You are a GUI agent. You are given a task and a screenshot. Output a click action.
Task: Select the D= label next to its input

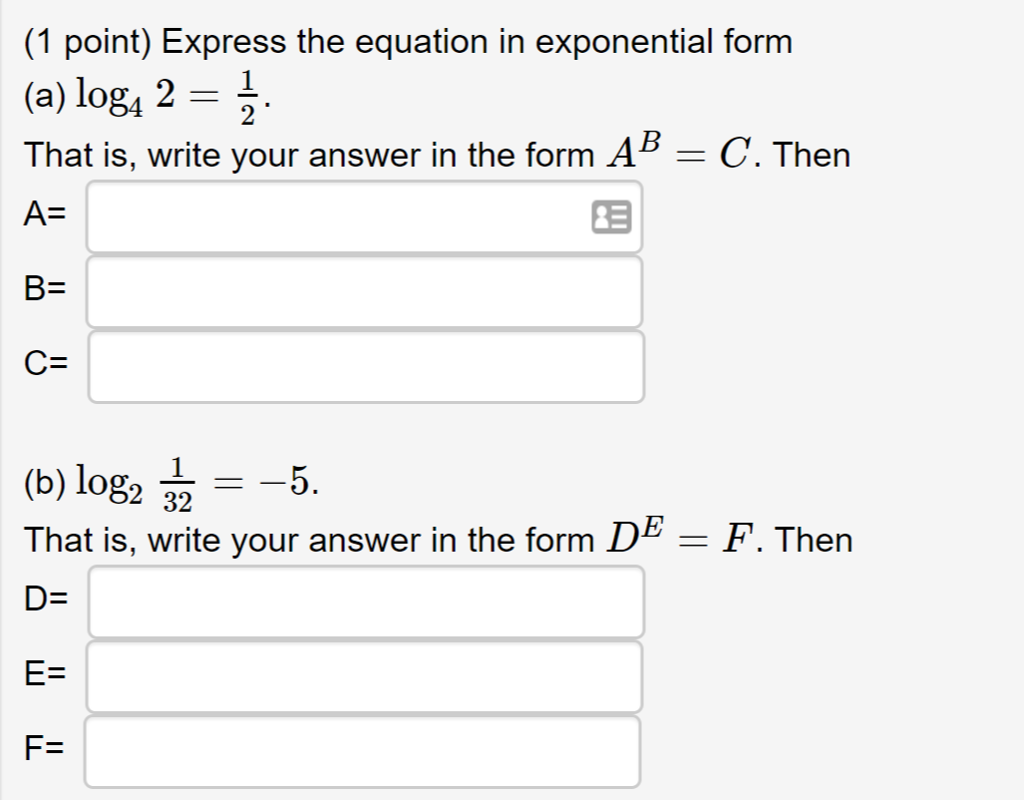(x=43, y=600)
